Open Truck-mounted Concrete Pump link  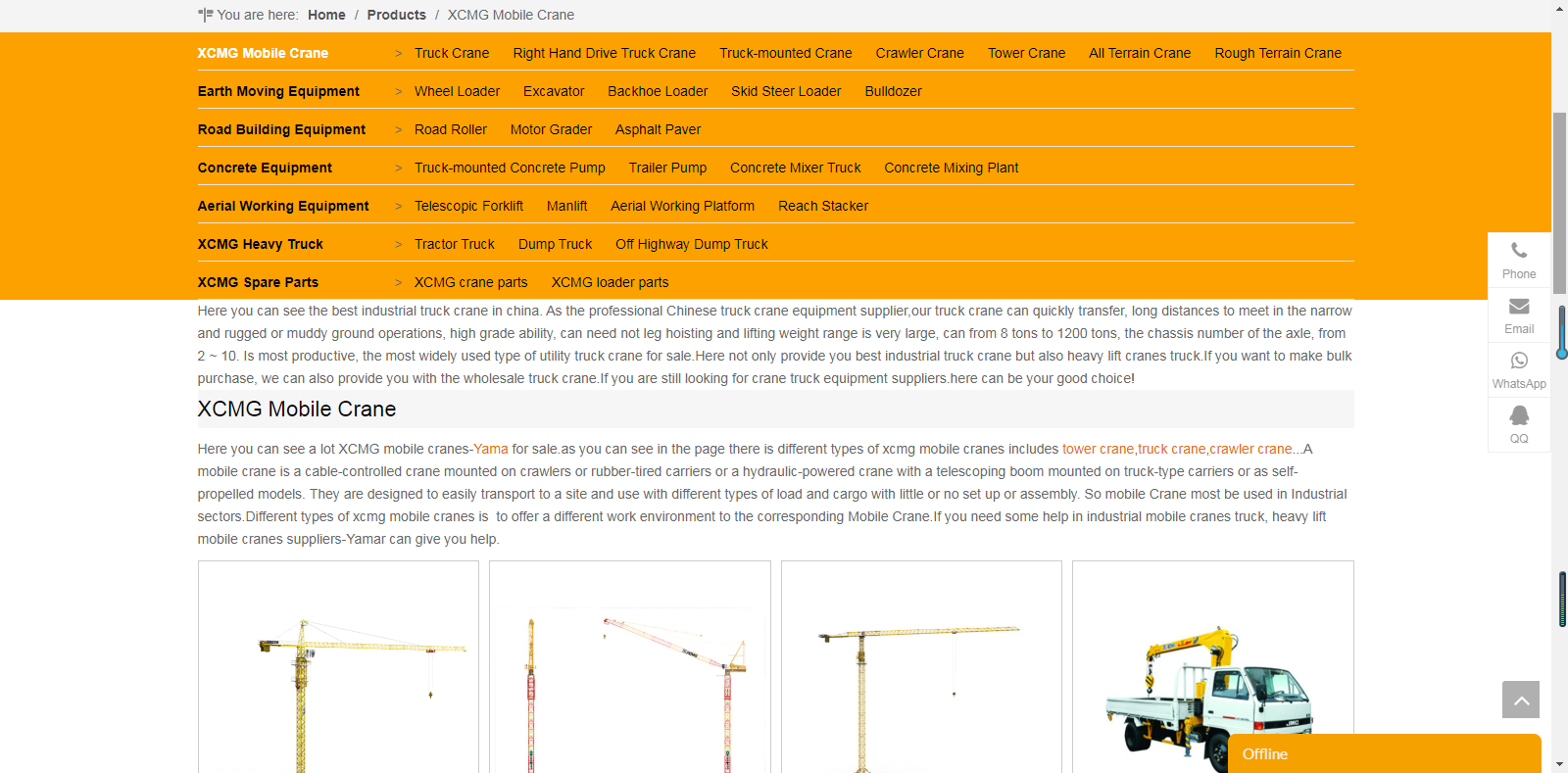(510, 168)
